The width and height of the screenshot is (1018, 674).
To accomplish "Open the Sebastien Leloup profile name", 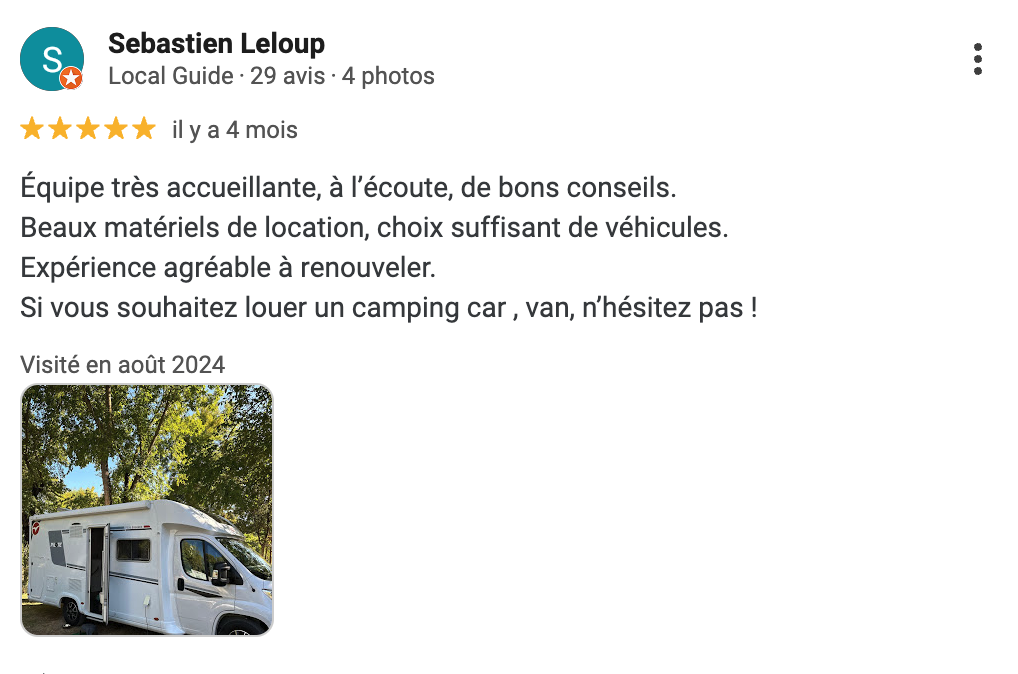I will pos(216,43).
